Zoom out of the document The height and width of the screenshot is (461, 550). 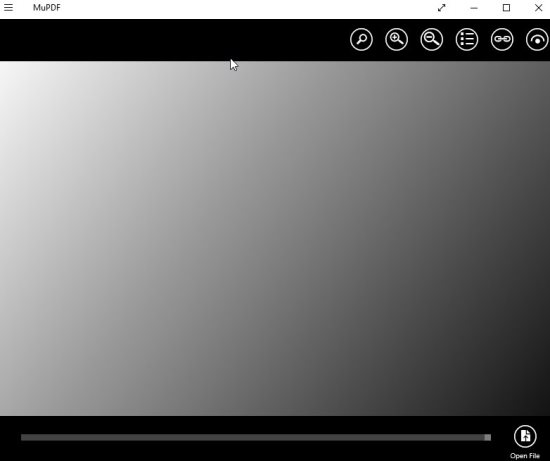click(x=431, y=39)
